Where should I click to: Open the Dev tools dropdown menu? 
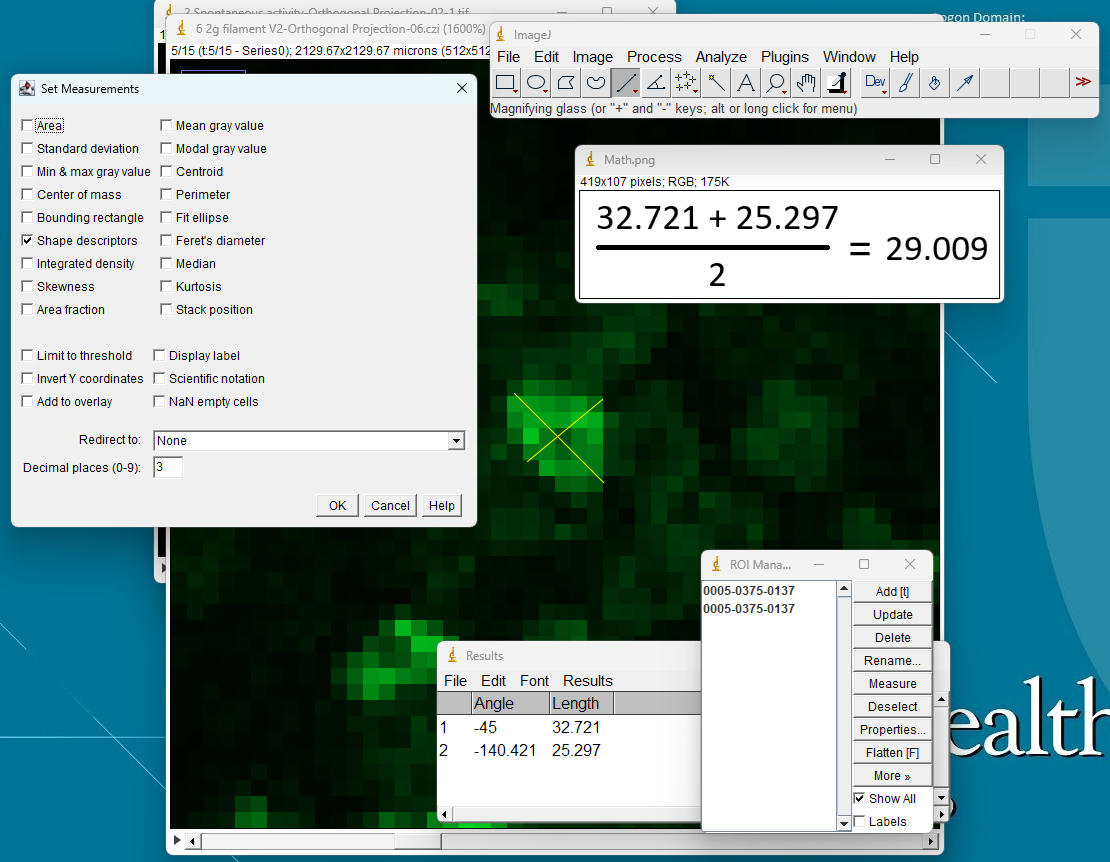[x=875, y=83]
